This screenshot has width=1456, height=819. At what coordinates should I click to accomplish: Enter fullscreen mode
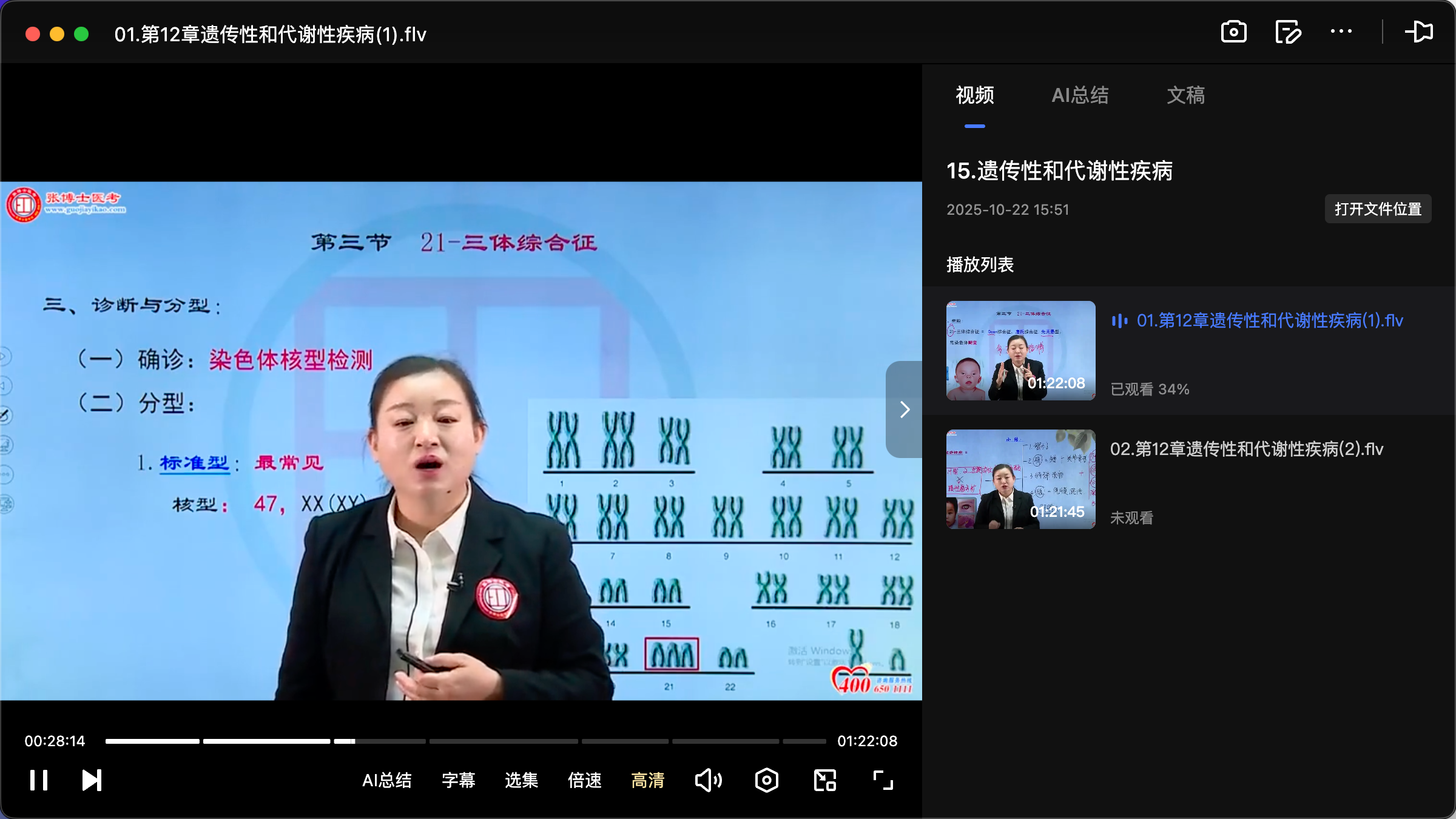click(x=881, y=780)
